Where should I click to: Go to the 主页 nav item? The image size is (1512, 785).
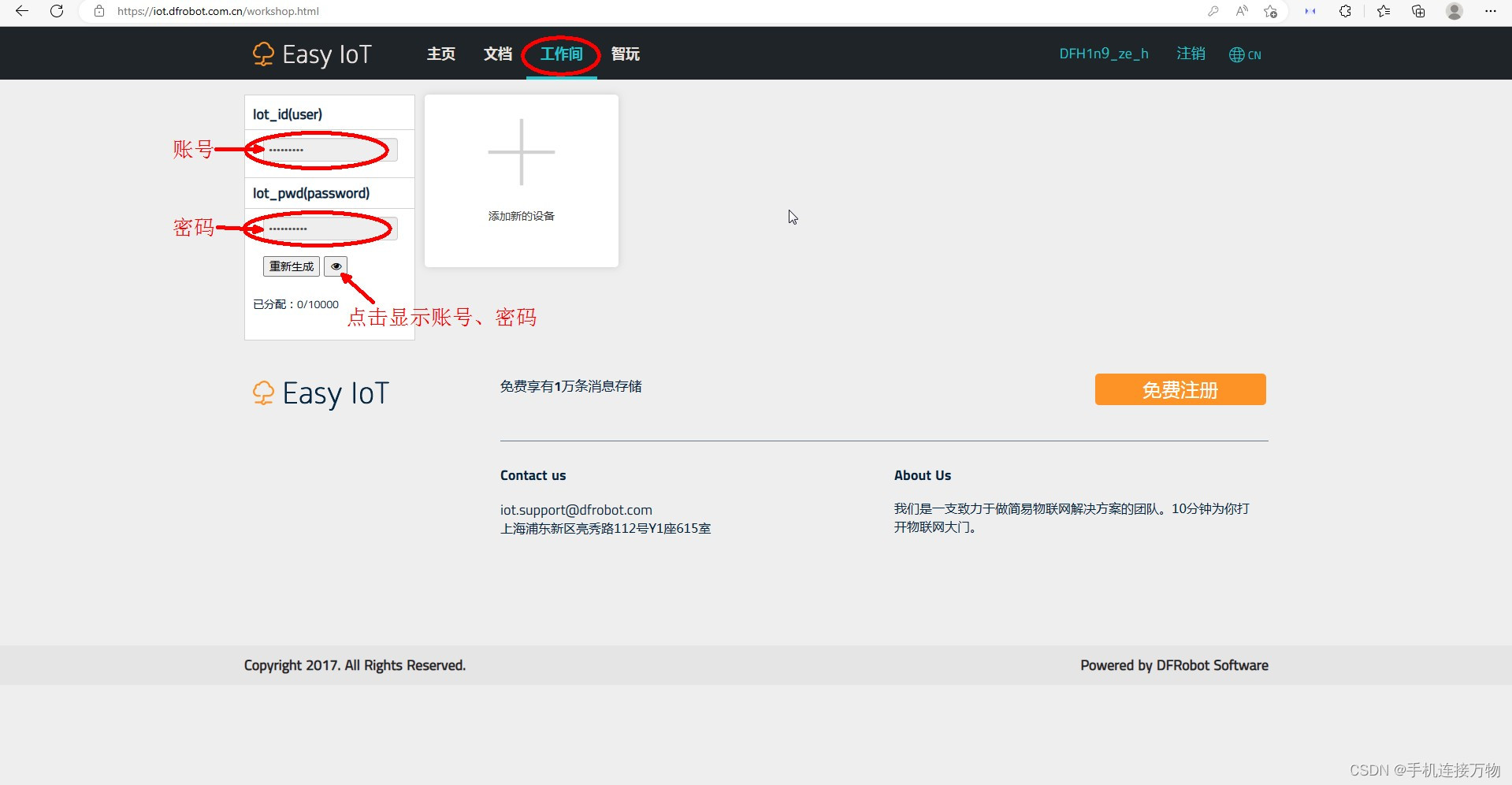coord(441,54)
